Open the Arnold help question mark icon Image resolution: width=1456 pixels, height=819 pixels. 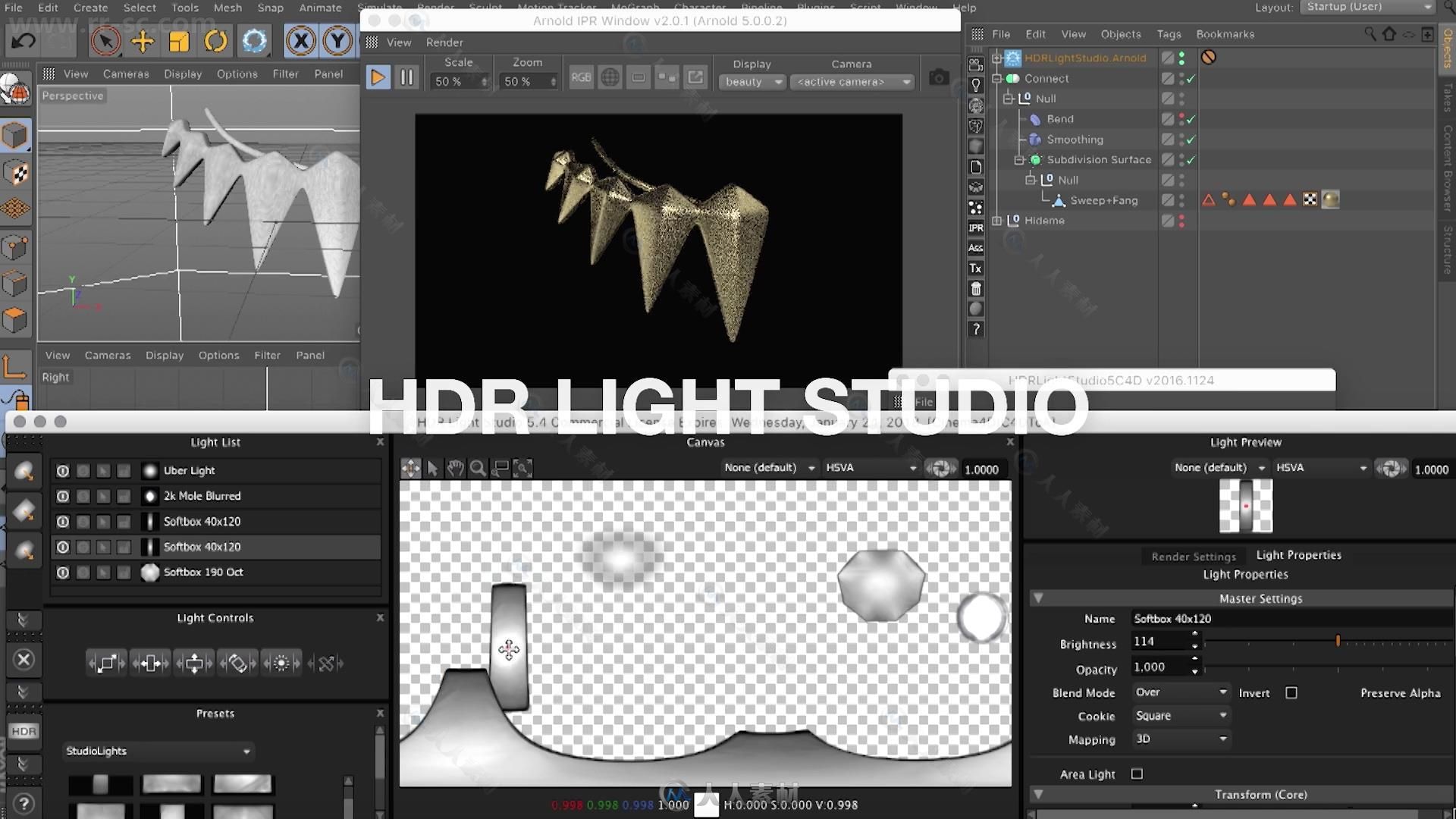point(976,329)
